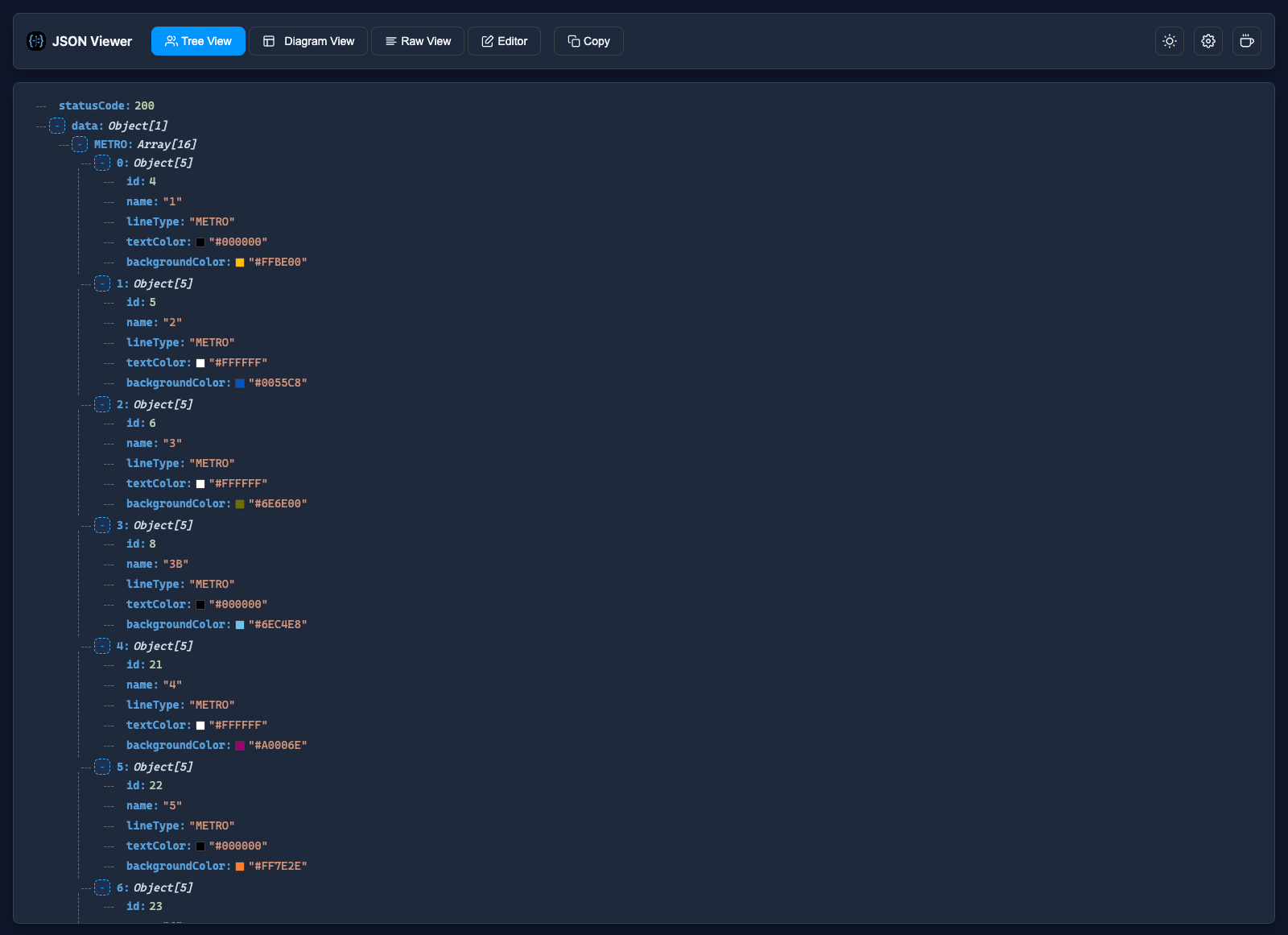This screenshot has height=935, width=1288.
Task: Collapse item 0 object
Action: click(102, 163)
